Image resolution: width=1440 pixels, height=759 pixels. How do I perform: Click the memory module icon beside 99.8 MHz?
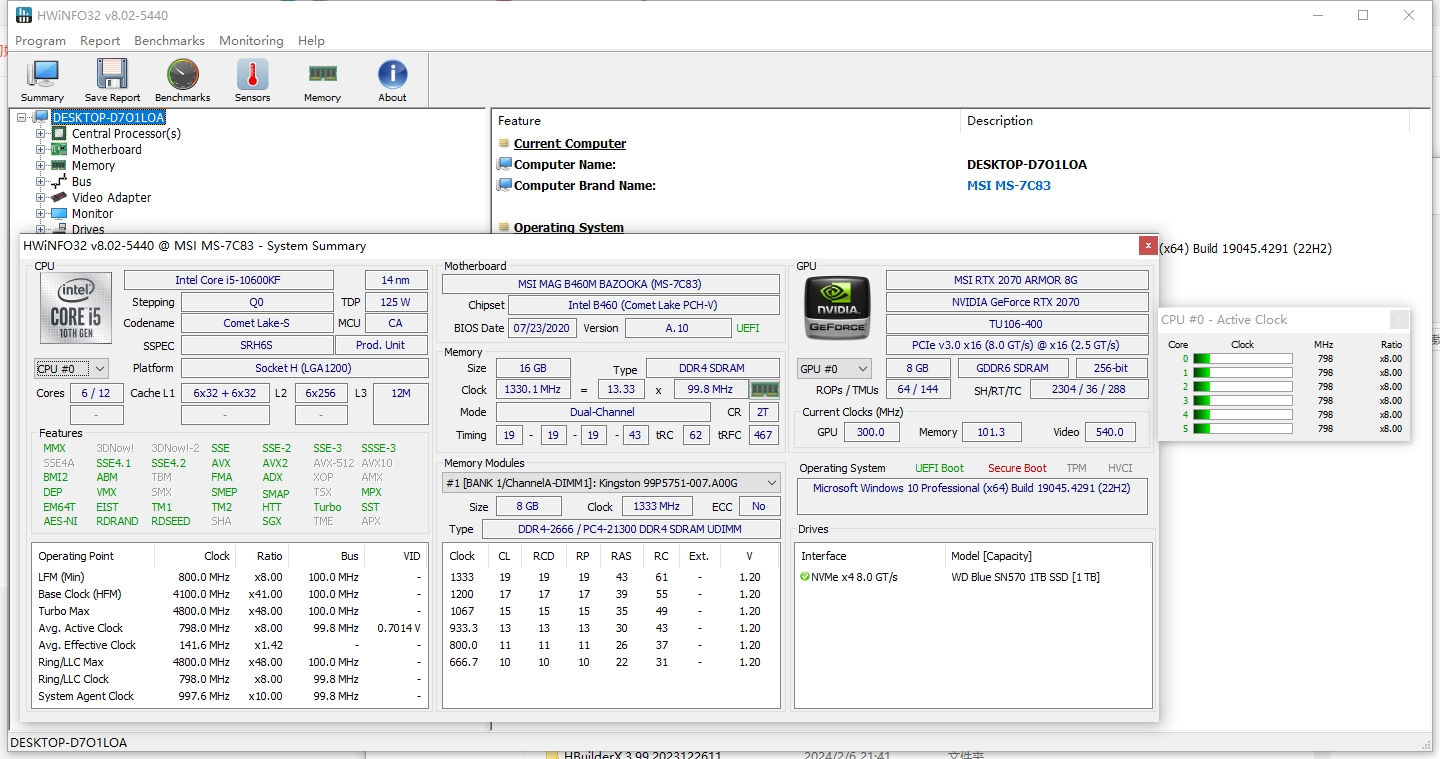(x=764, y=389)
